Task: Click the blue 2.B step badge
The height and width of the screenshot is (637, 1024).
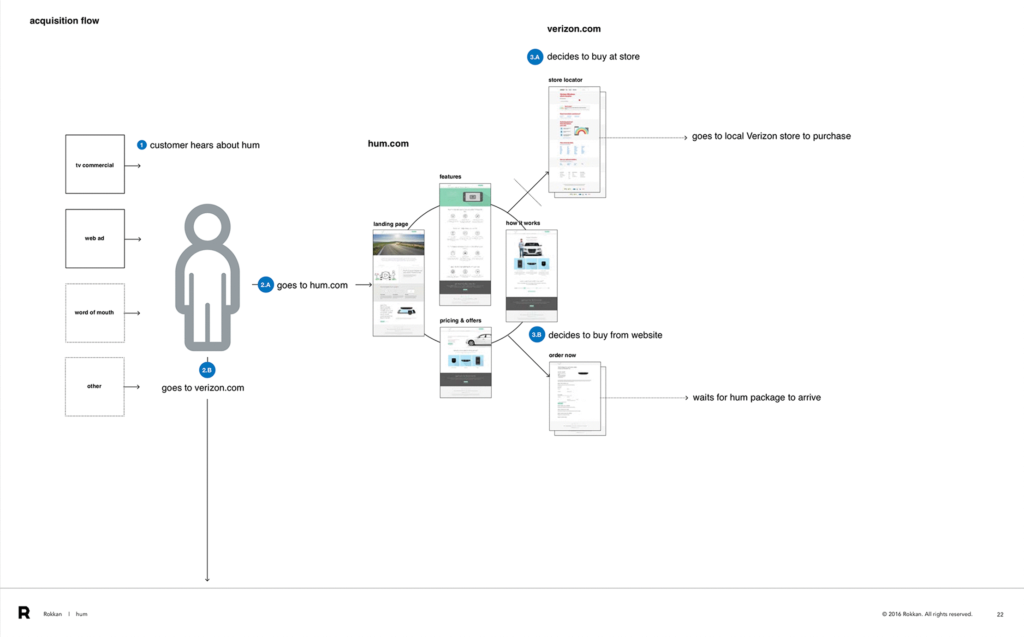Action: point(207,370)
